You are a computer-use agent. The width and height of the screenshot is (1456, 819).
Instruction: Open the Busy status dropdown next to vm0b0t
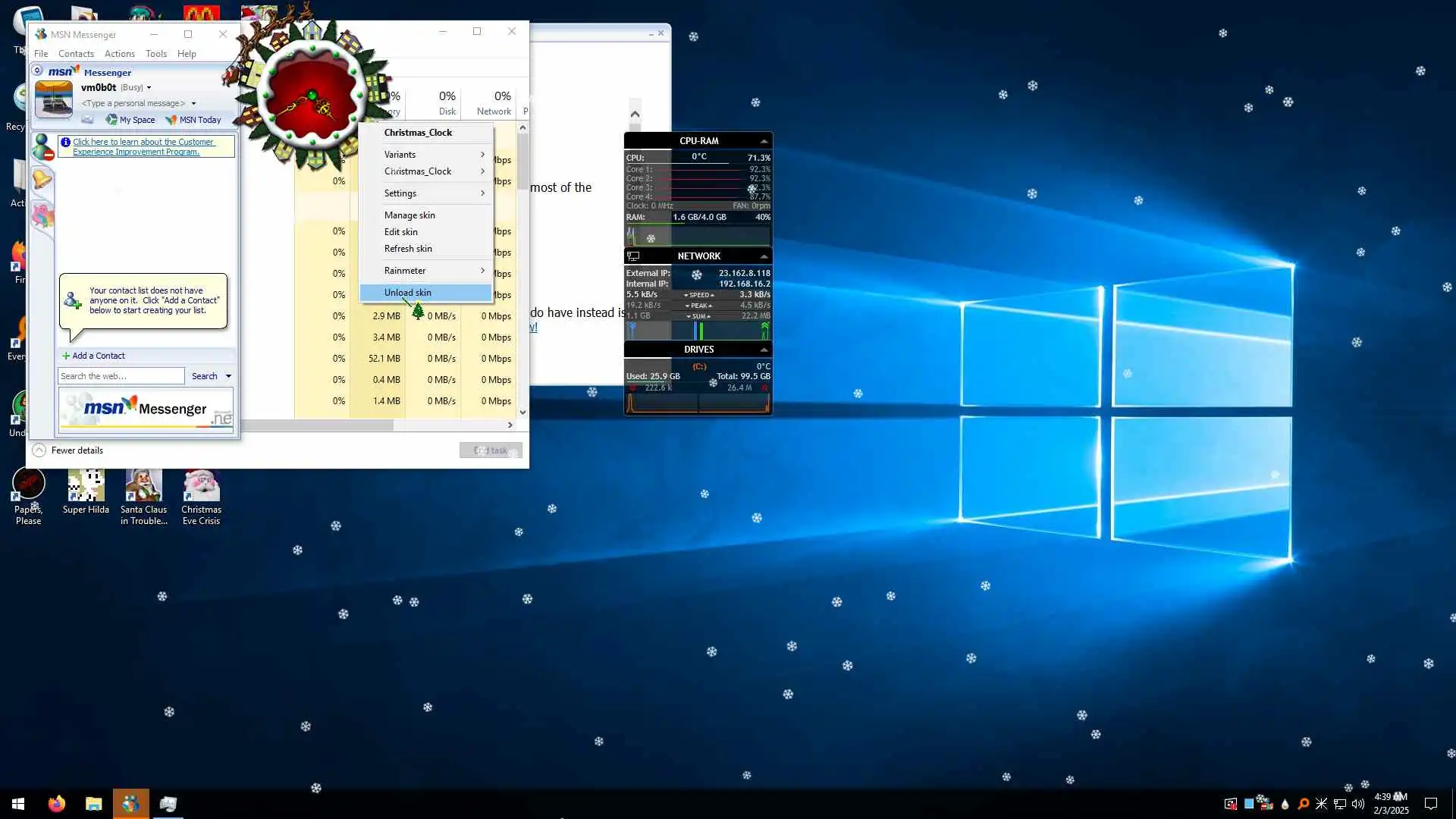(149, 88)
